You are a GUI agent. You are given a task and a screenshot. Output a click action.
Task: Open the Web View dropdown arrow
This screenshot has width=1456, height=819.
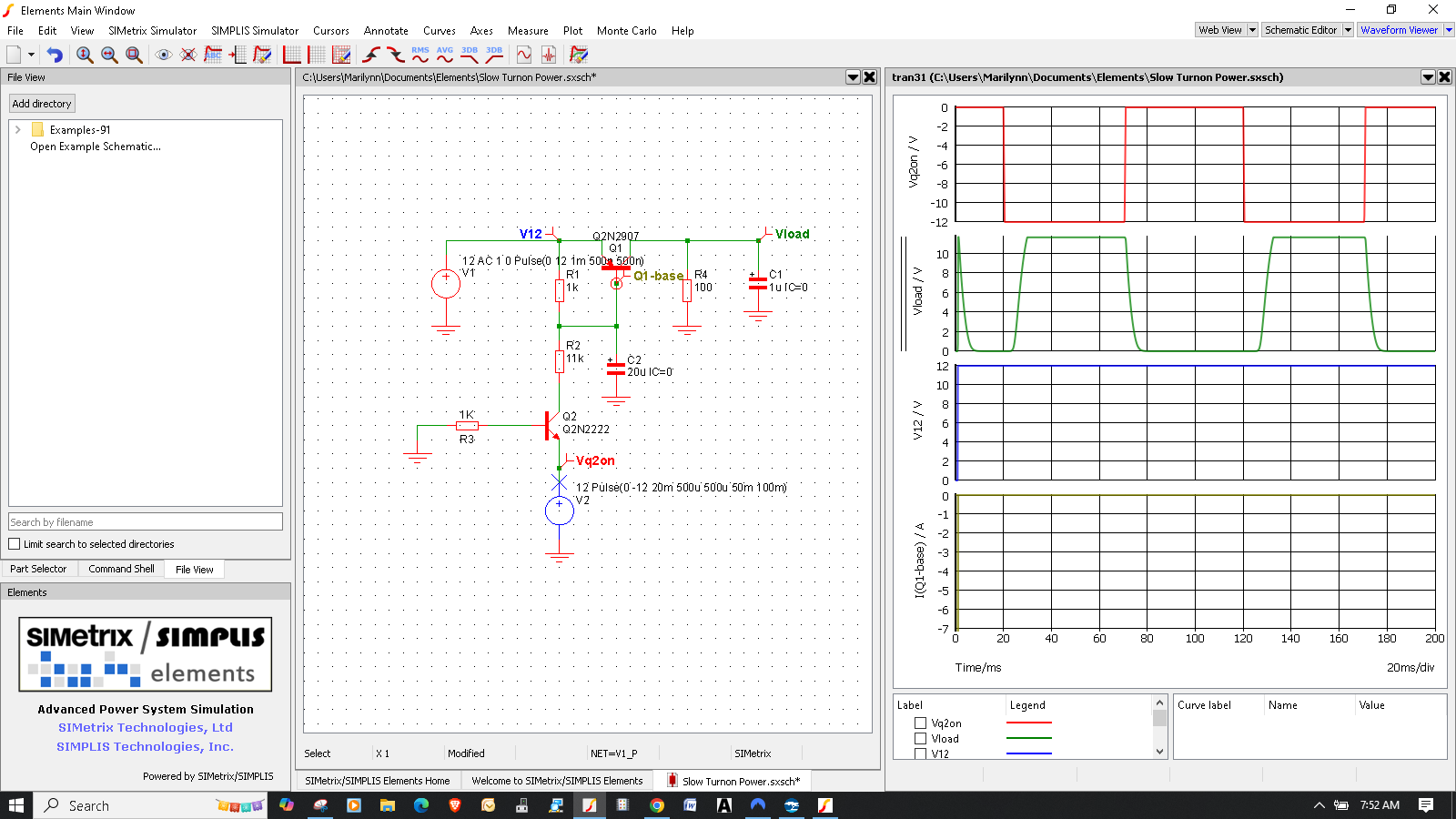coord(1252,30)
